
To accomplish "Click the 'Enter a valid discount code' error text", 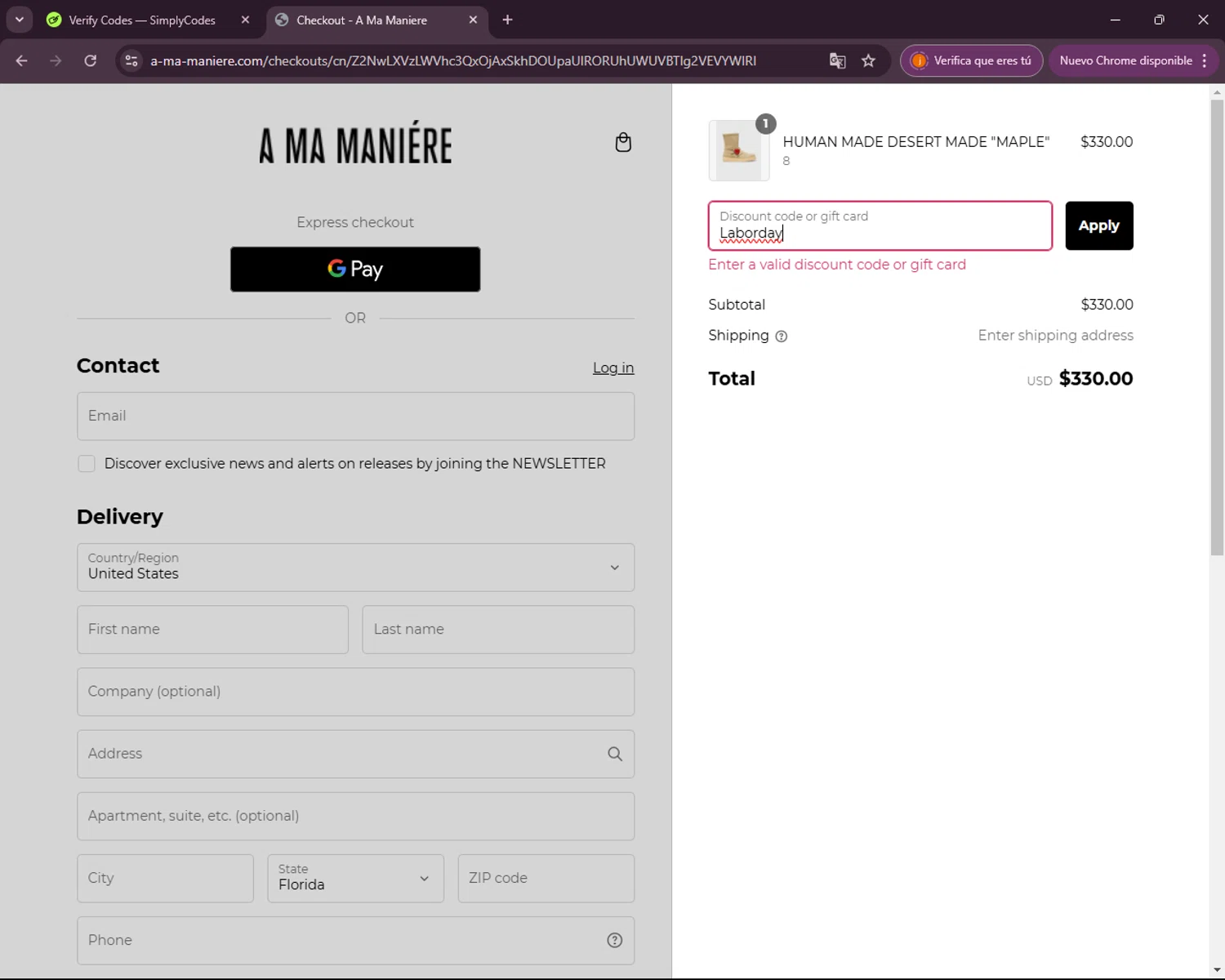I will pyautogui.click(x=837, y=265).
